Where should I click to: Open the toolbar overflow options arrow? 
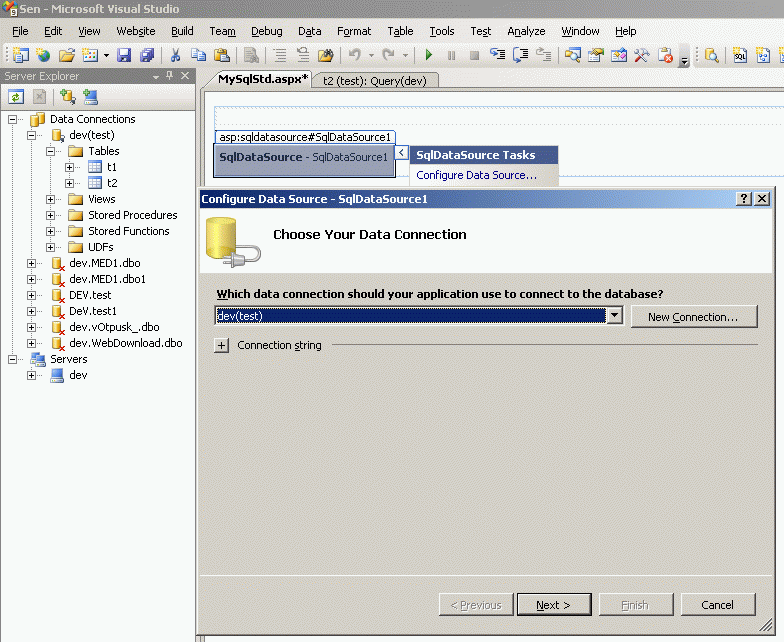click(684, 58)
